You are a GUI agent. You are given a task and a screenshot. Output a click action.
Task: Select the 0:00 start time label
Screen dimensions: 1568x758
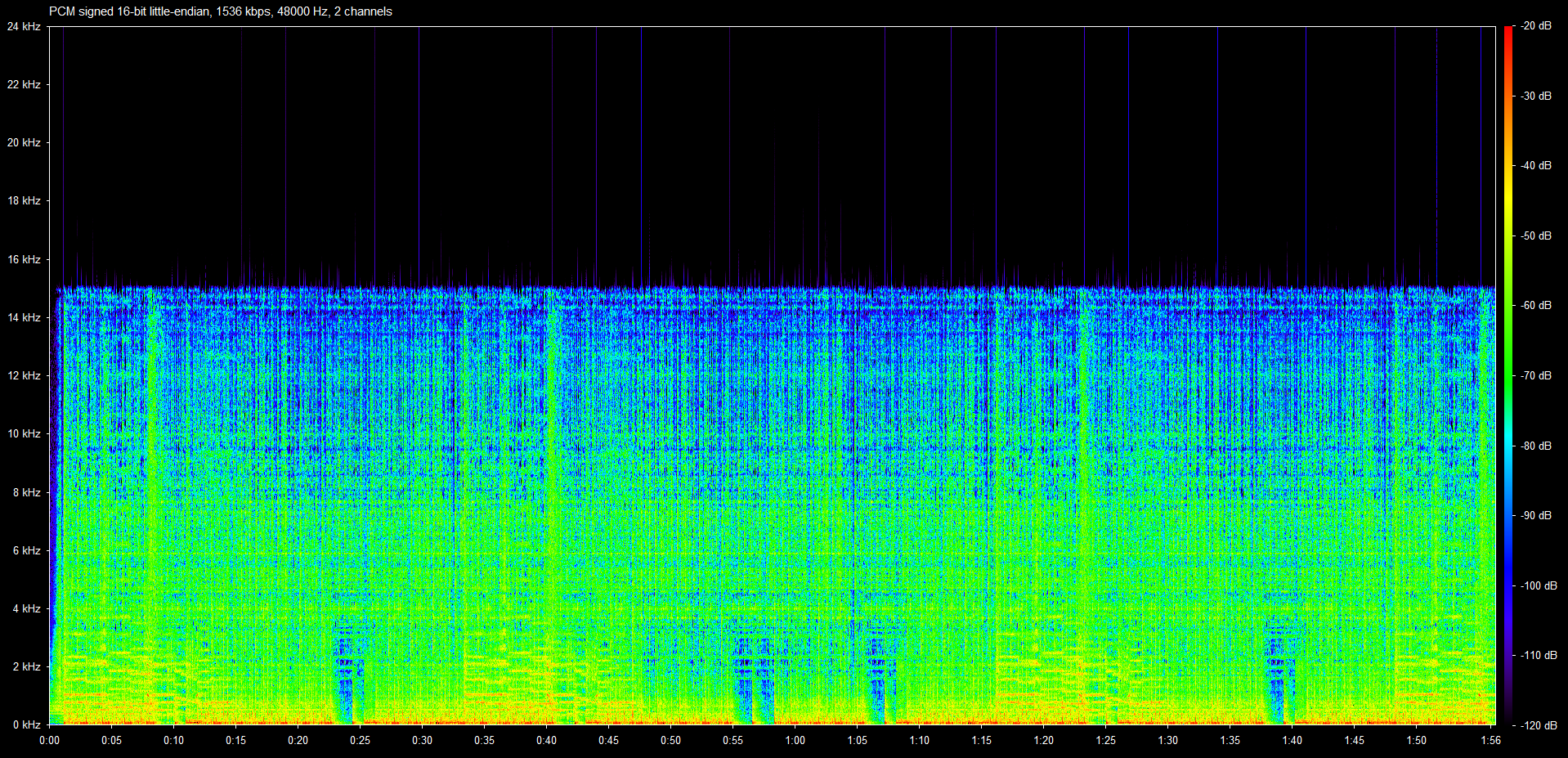pos(49,741)
